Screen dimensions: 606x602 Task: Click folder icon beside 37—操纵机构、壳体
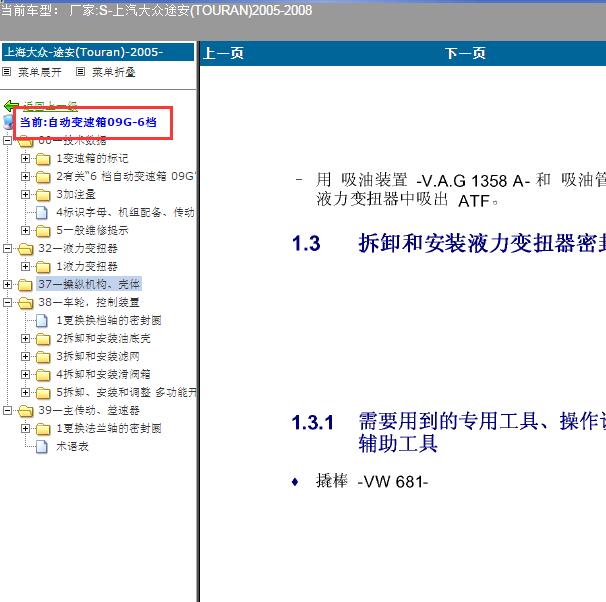[x=25, y=285]
